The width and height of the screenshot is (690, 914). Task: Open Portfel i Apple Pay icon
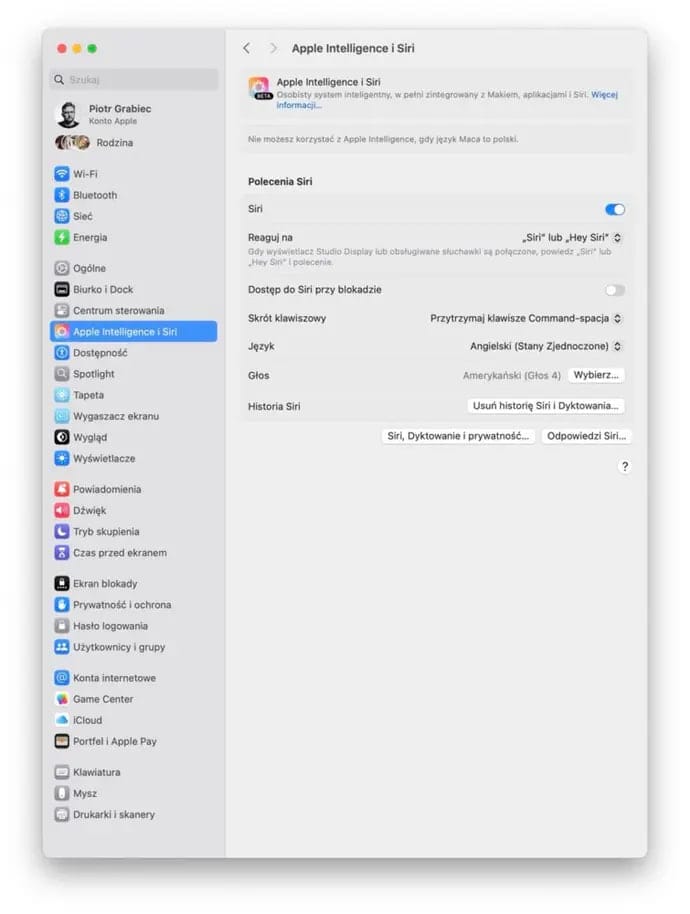[62, 741]
